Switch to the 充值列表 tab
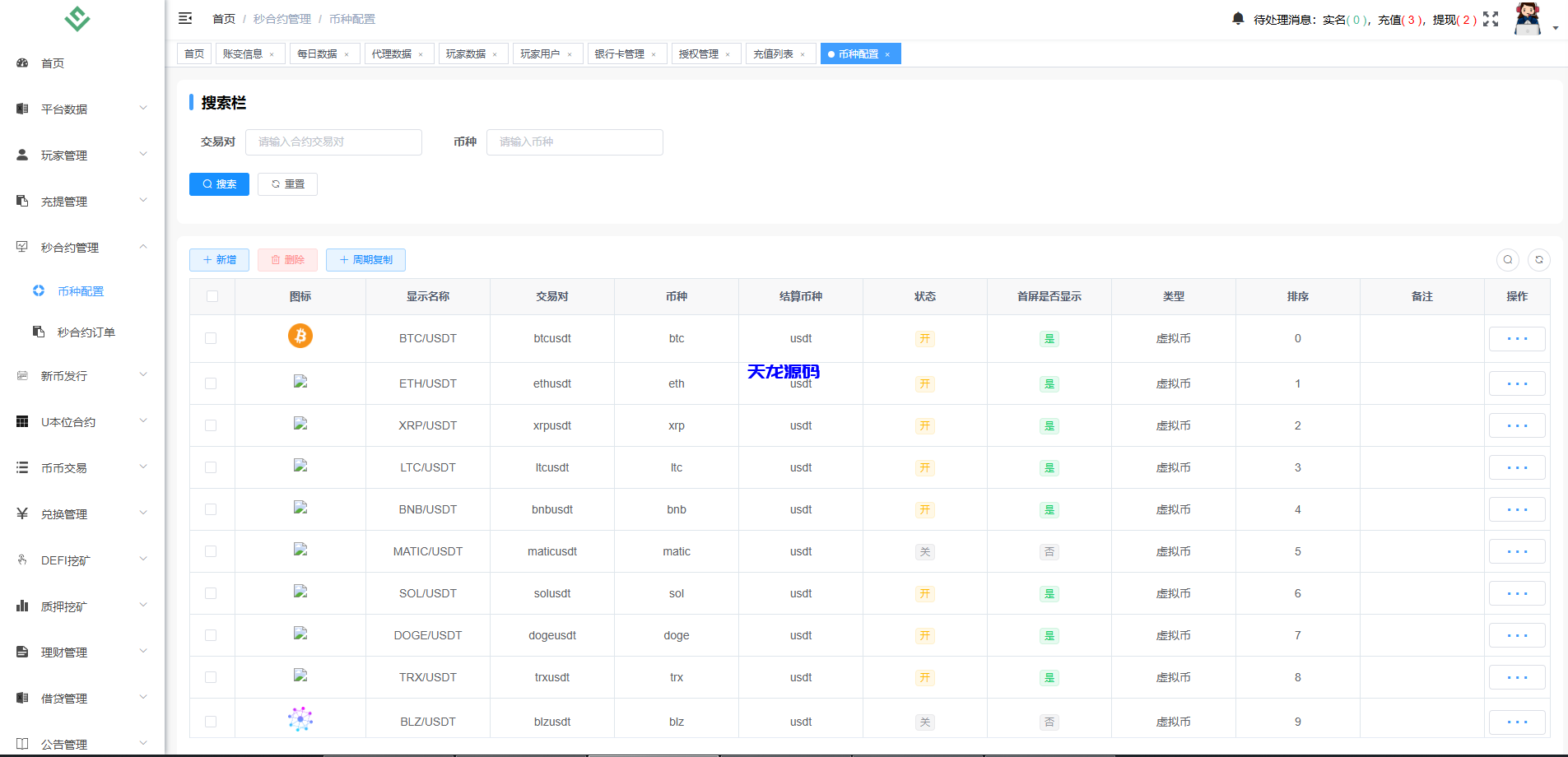Image resolution: width=1568 pixels, height=757 pixels. [x=775, y=53]
